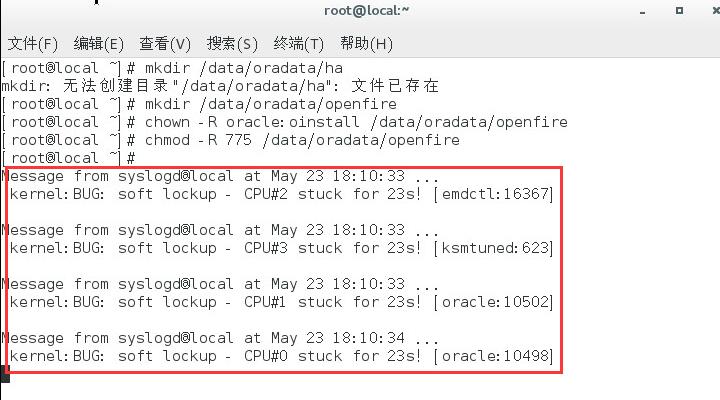Click the root@local:~ title bar
The width and height of the screenshot is (720, 400).
click(x=366, y=10)
